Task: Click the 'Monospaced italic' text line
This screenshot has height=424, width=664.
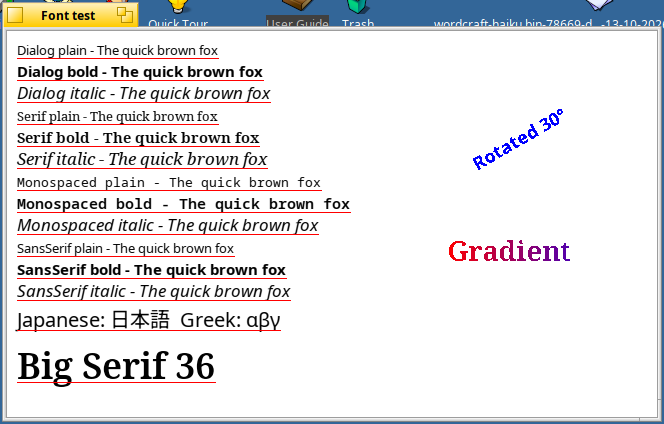Action: [x=168, y=226]
